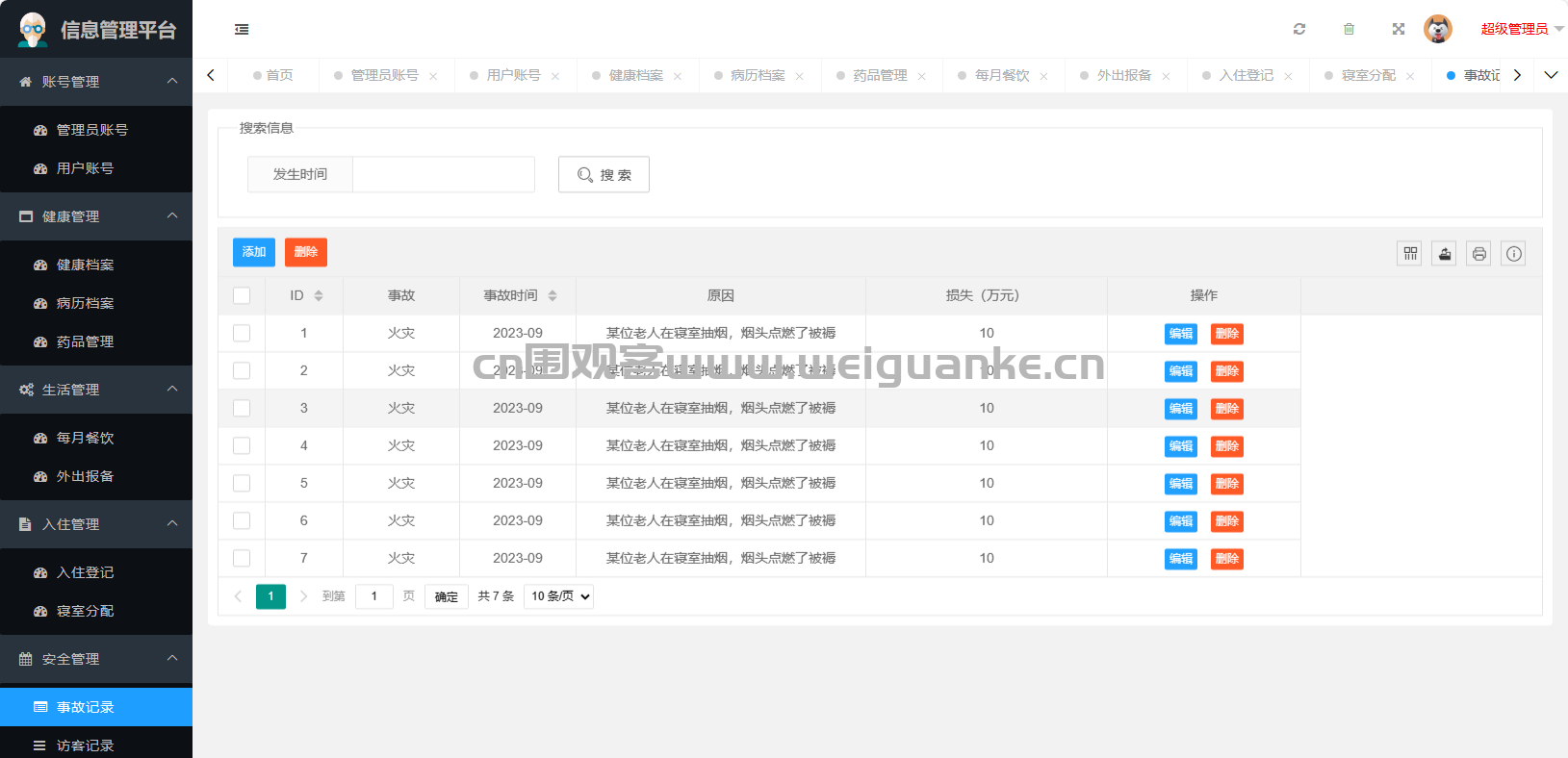Switch to the 药品管理 tab
This screenshot has width=1568, height=758.
tap(880, 75)
